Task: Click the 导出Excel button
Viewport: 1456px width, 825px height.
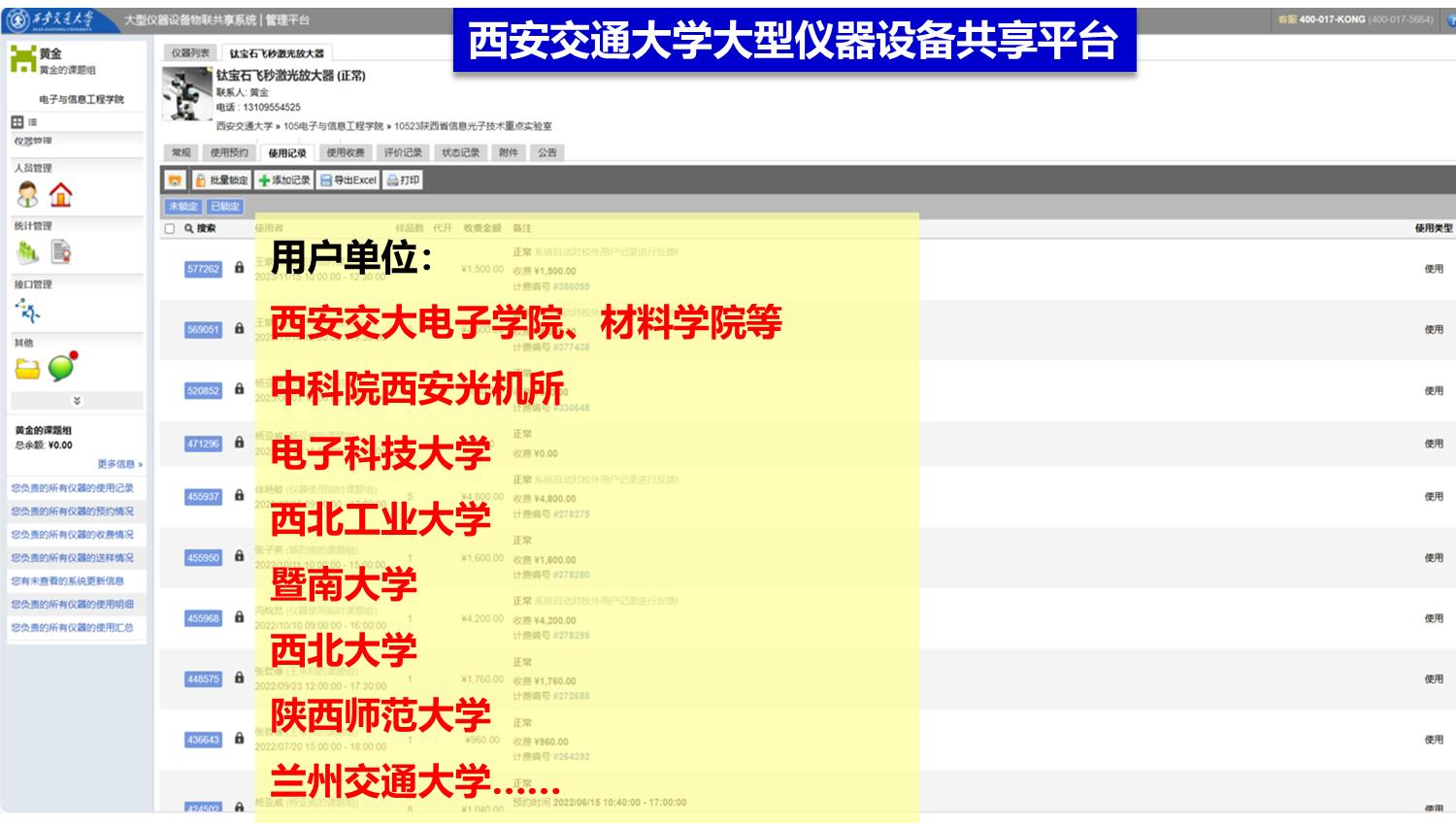Action: (348, 181)
